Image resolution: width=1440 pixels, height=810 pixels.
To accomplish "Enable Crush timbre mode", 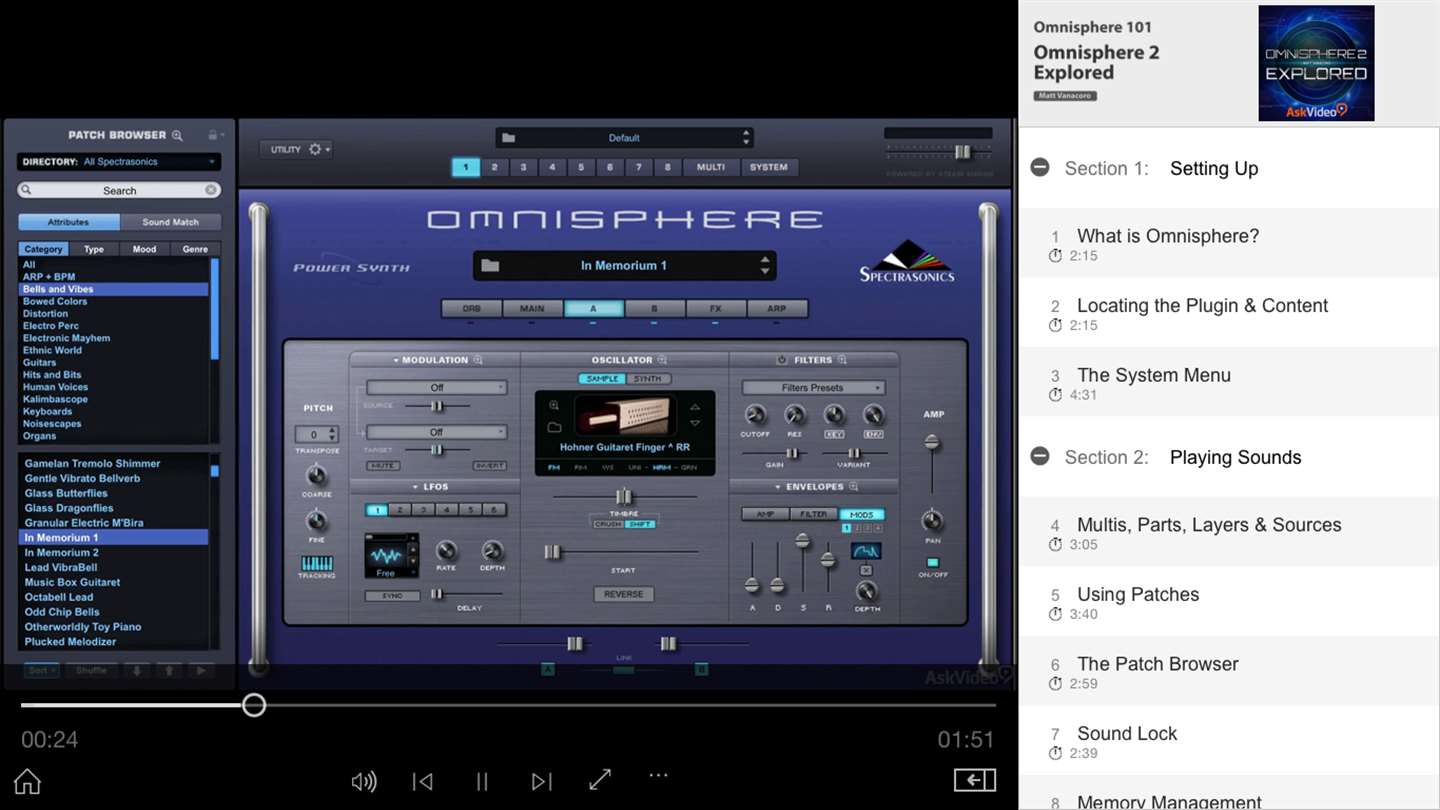I will pos(608,524).
